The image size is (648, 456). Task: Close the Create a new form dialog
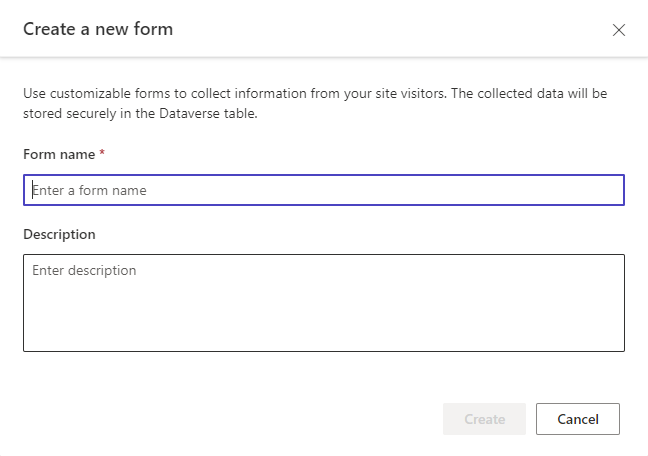point(619,30)
